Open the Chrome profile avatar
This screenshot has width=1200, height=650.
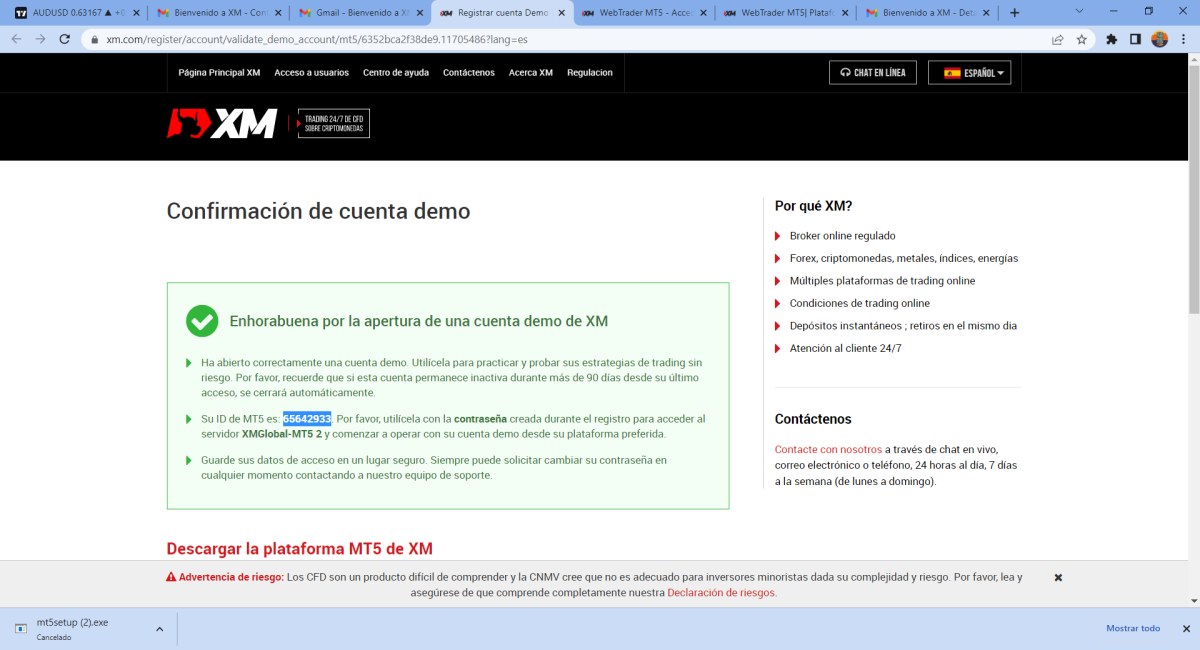(1160, 39)
